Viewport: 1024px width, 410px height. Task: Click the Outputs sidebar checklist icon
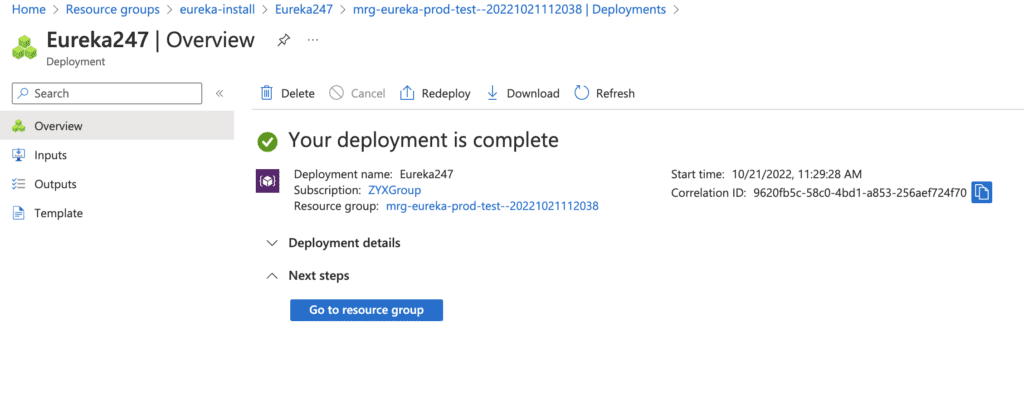pos(19,184)
